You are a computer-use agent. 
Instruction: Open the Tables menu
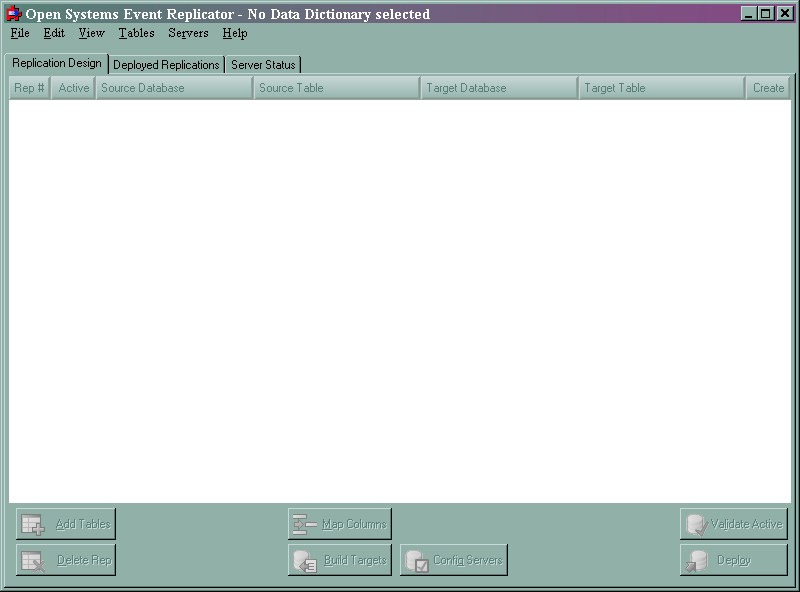tap(136, 33)
